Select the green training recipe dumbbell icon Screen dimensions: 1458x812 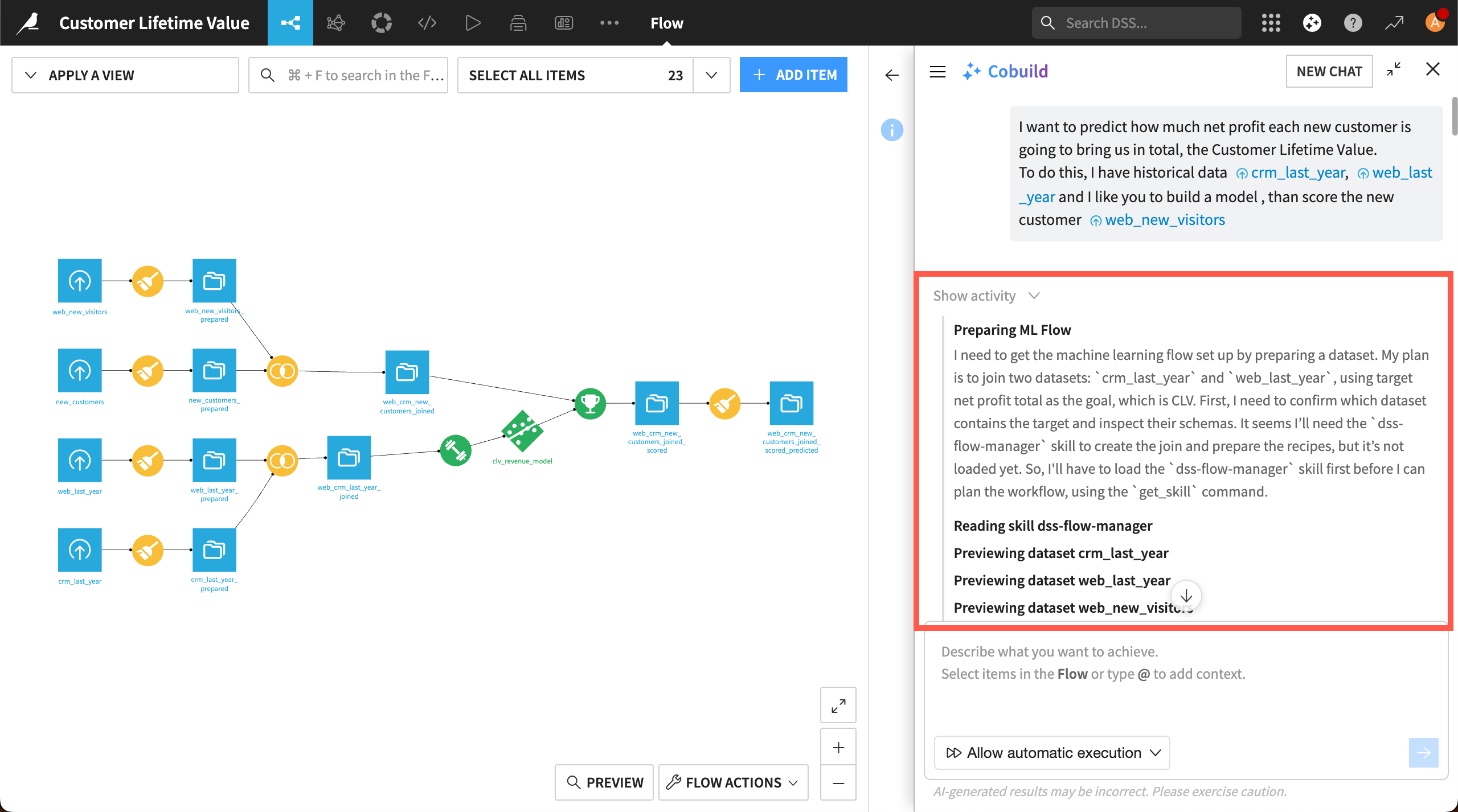point(456,450)
